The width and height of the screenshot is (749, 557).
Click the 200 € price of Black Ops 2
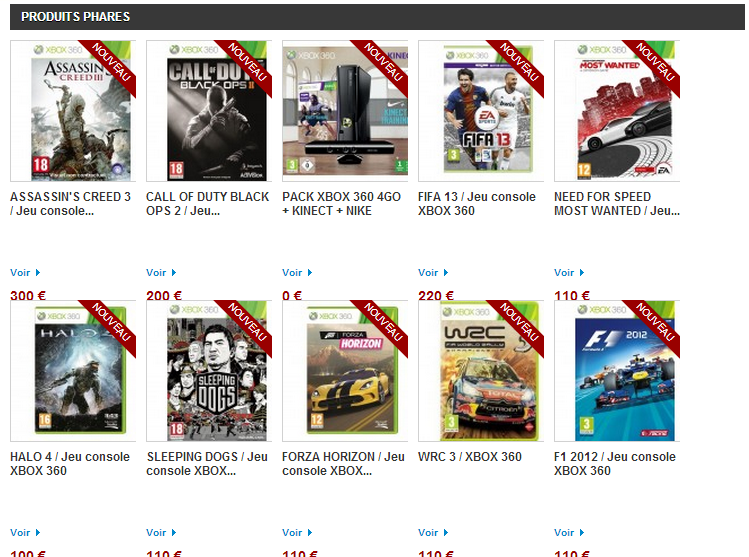(x=164, y=296)
